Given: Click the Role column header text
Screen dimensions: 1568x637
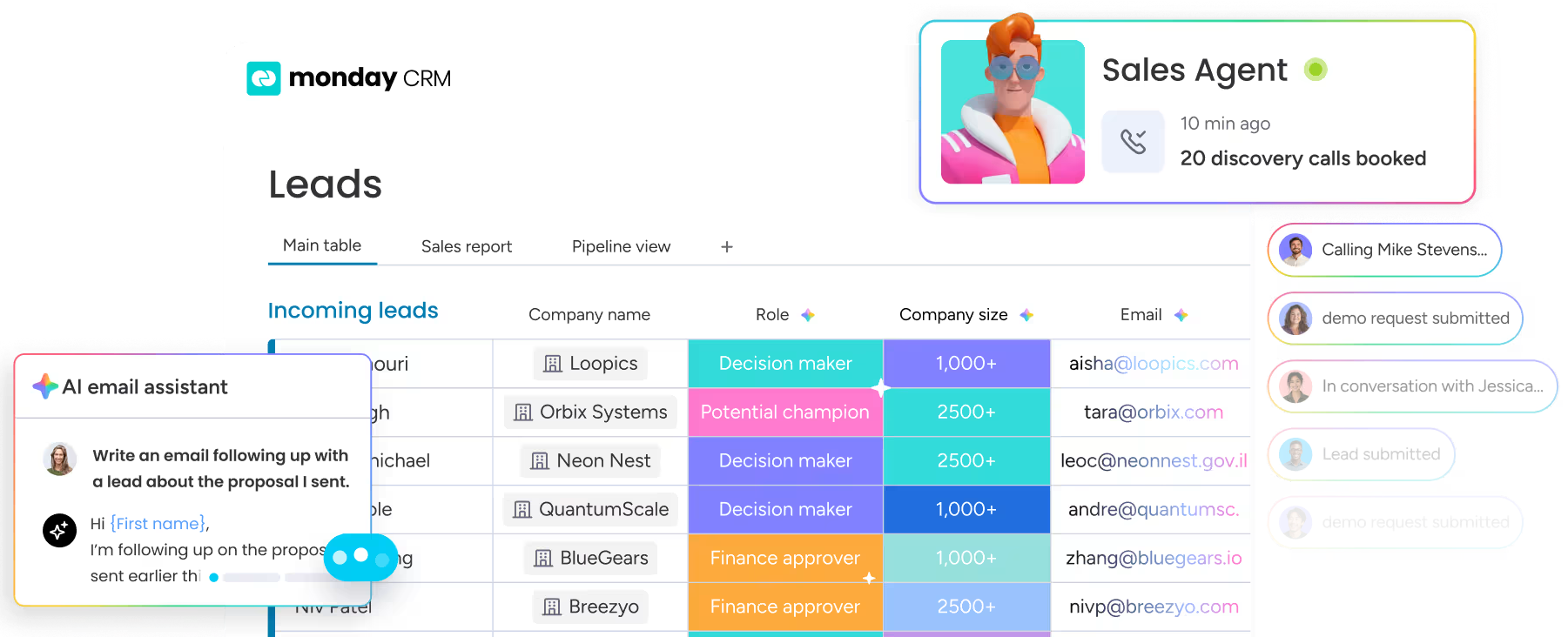Looking at the screenshot, I should 772,315.
